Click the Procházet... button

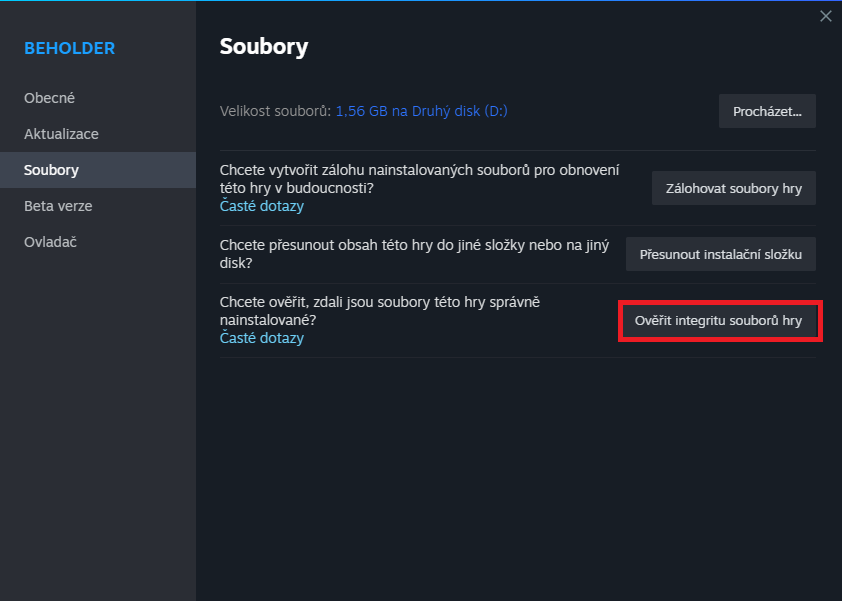pos(767,111)
